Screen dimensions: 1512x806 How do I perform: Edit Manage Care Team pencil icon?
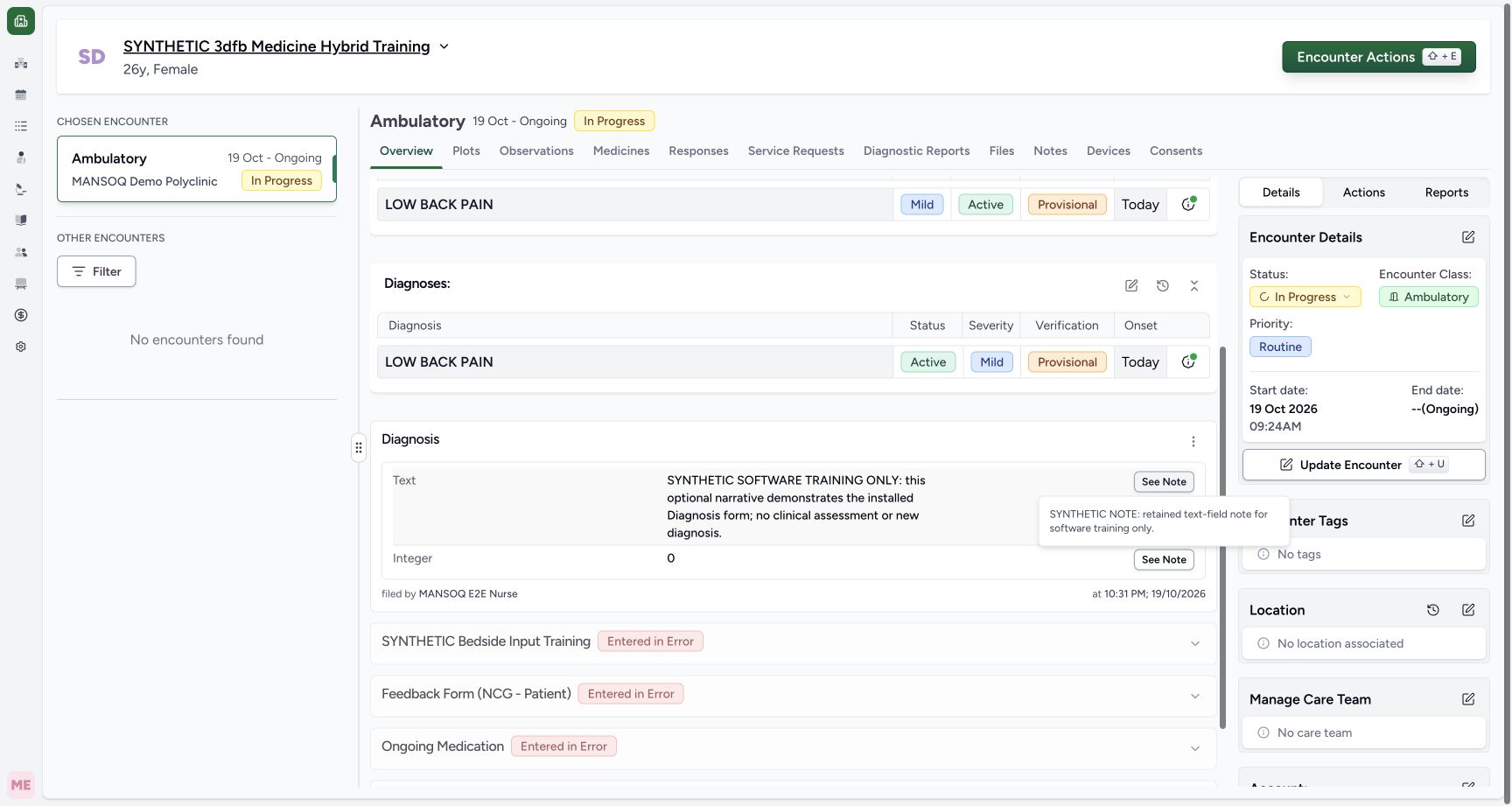point(1468,699)
